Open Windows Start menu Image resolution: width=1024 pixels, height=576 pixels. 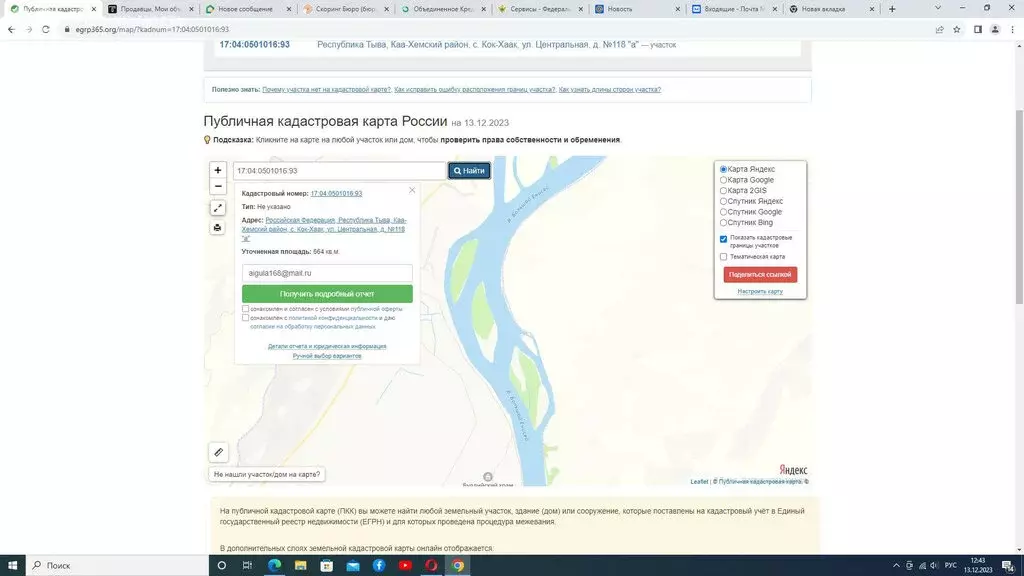12,566
